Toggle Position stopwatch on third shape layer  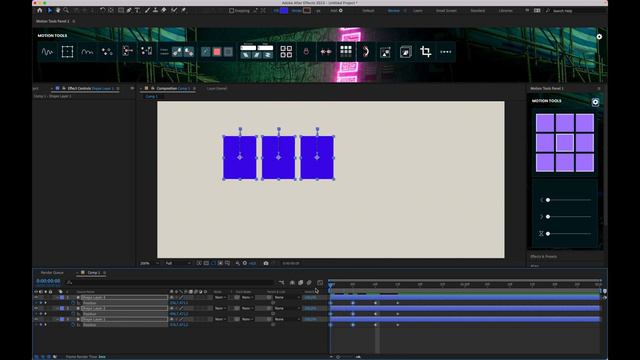pos(73,325)
